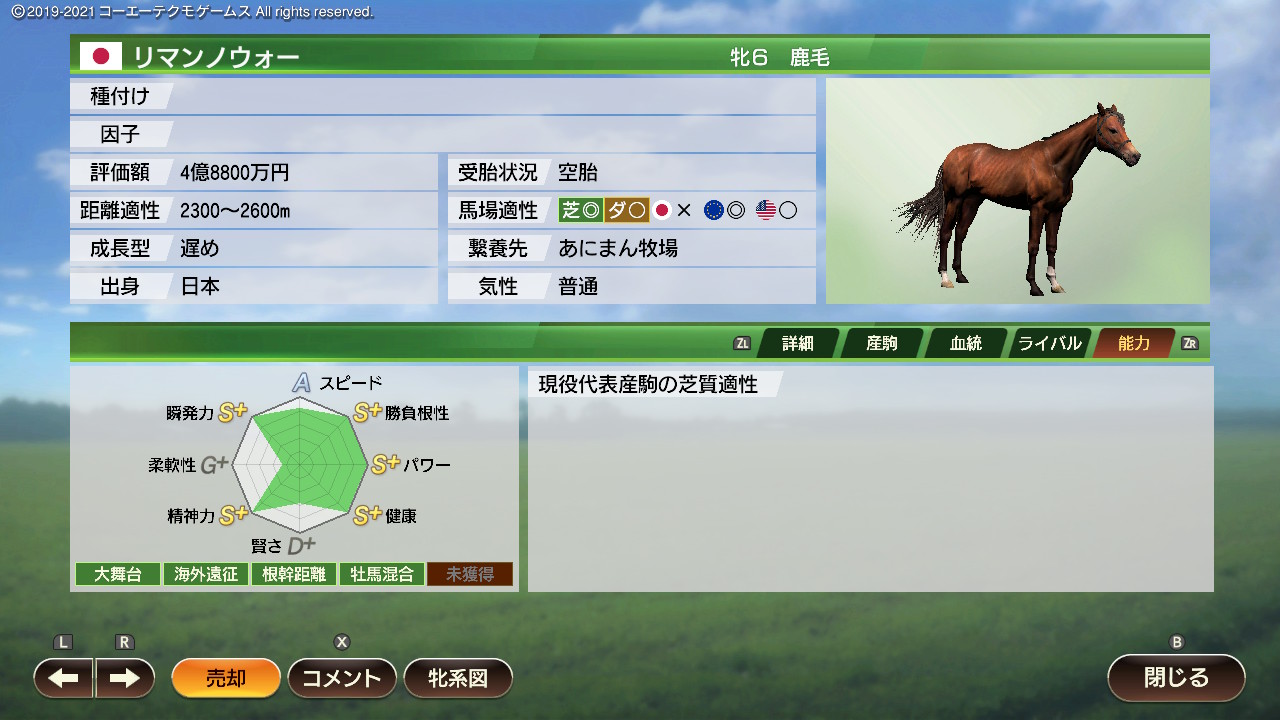Click the 牝6 鹿毛 header text

(780, 57)
